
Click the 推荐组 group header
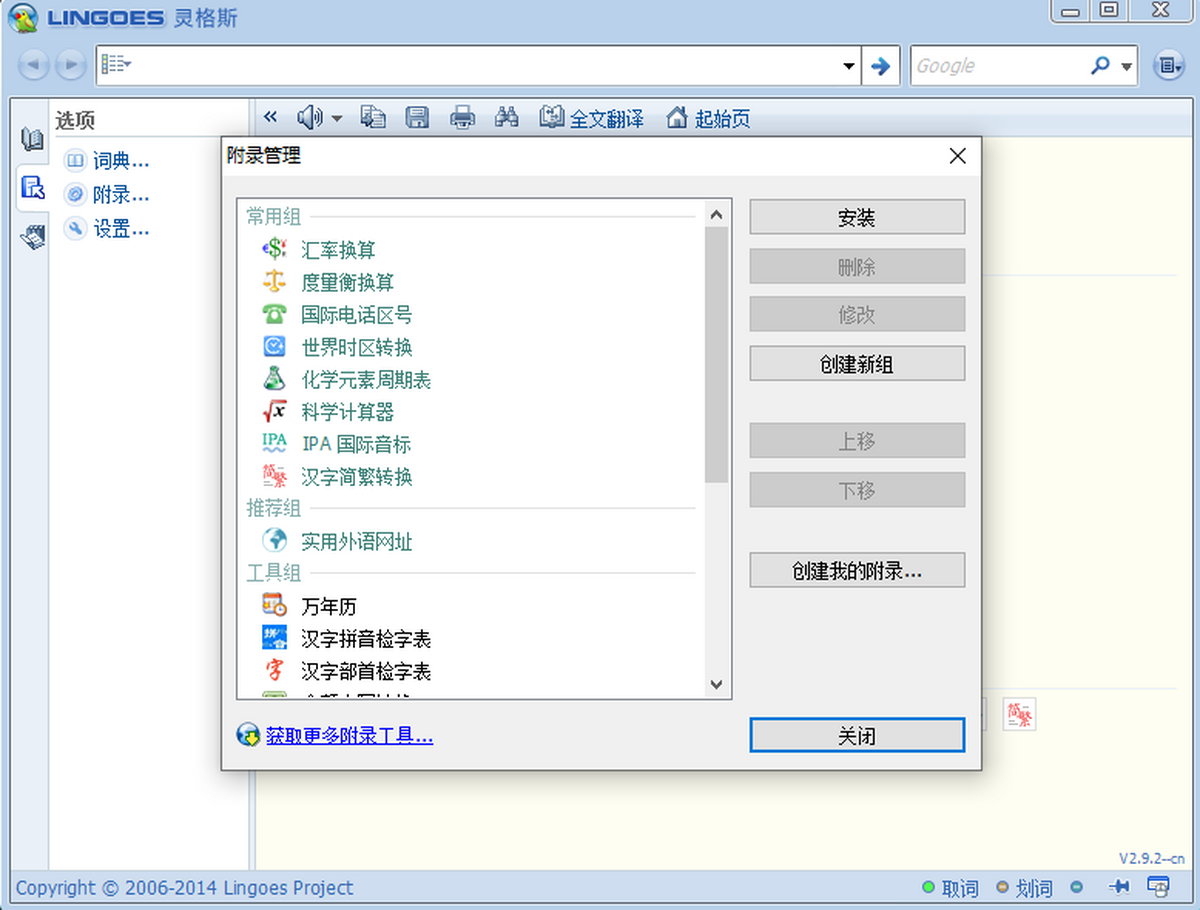[x=274, y=508]
